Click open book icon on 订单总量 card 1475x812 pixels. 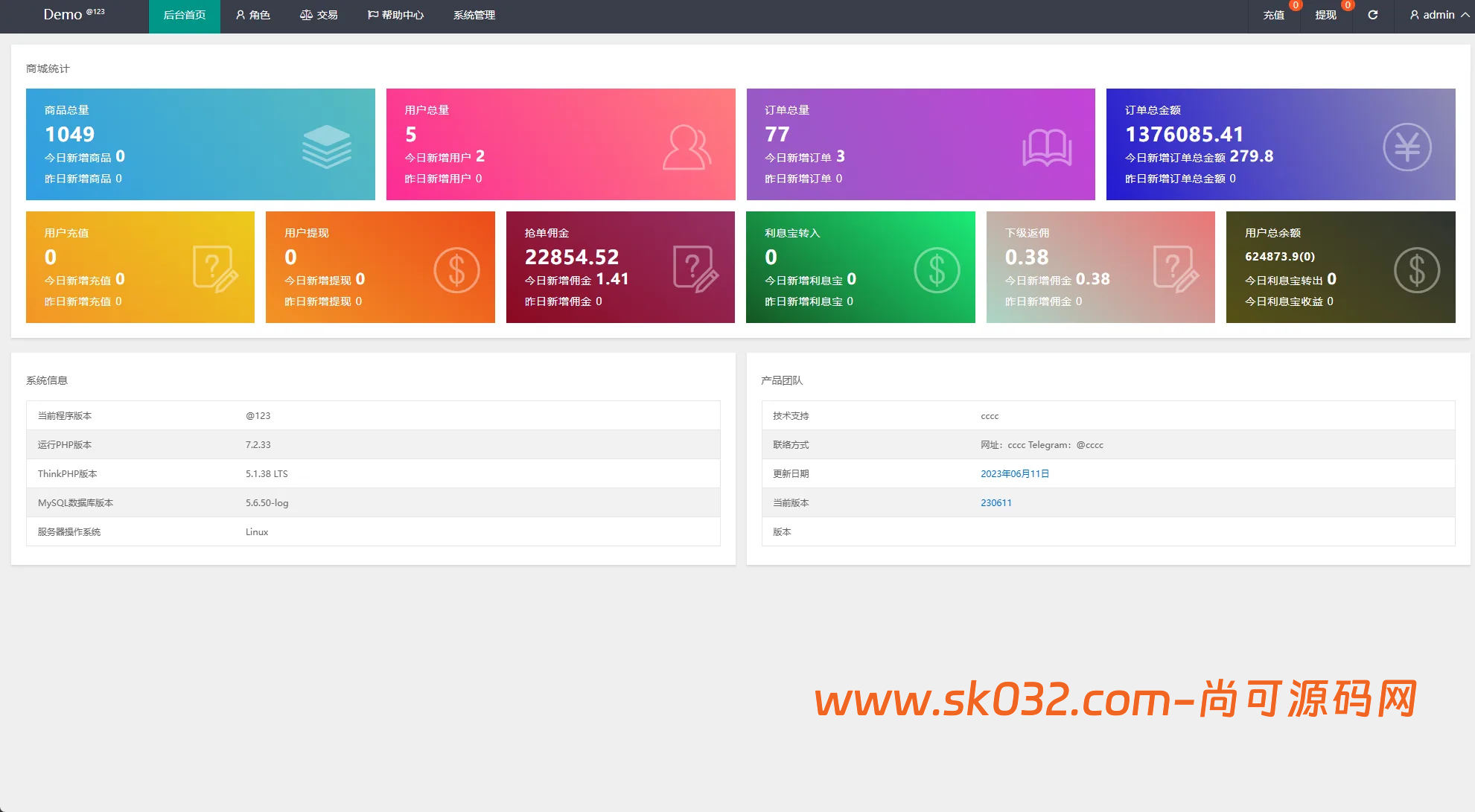pos(1047,147)
